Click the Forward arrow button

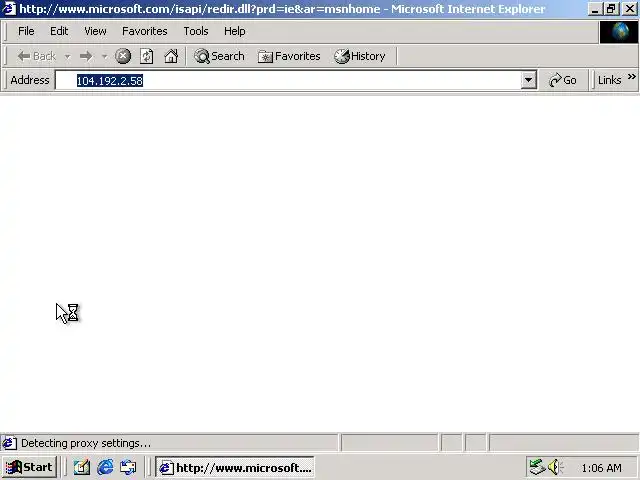[x=86, y=56]
